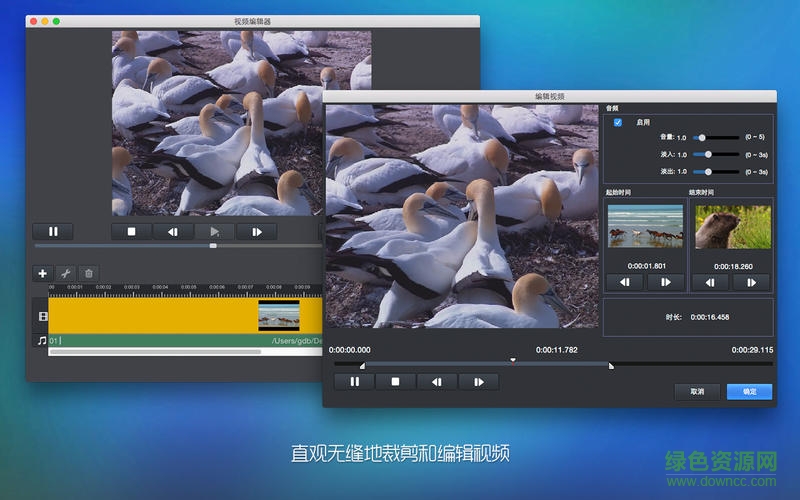Click the 确定 confirm button
Viewport: 800px width, 500px height.
(749, 391)
